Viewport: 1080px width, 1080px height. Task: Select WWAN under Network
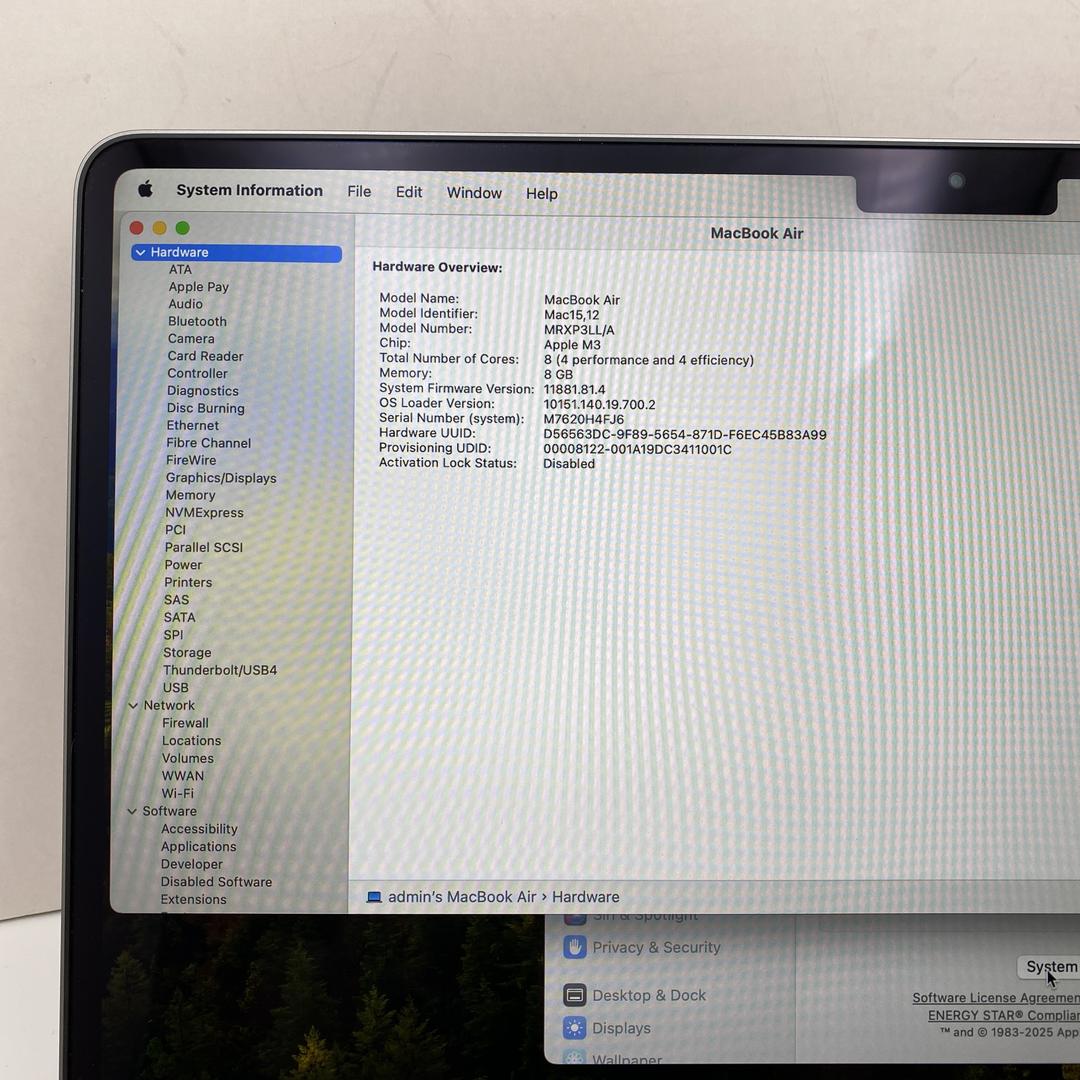click(183, 776)
